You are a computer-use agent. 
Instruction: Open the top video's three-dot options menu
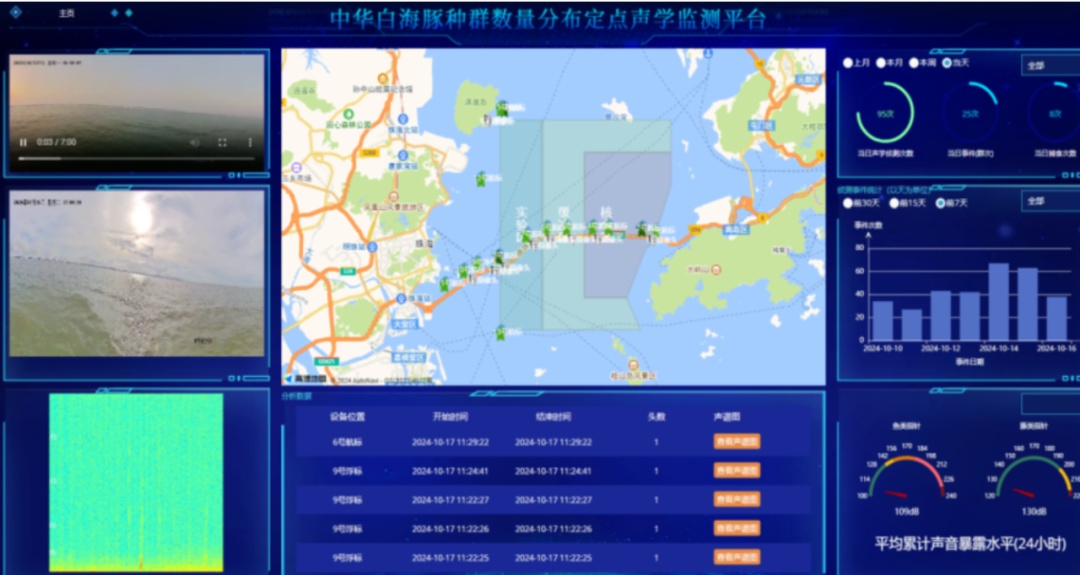click(250, 143)
